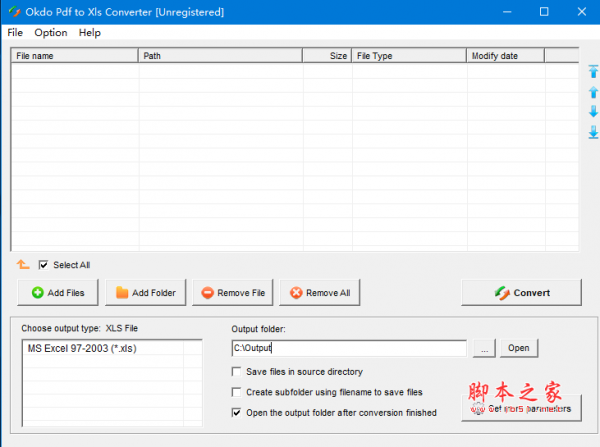Click the Okdo app icon in title bar
The image size is (600, 447).
coord(14,12)
